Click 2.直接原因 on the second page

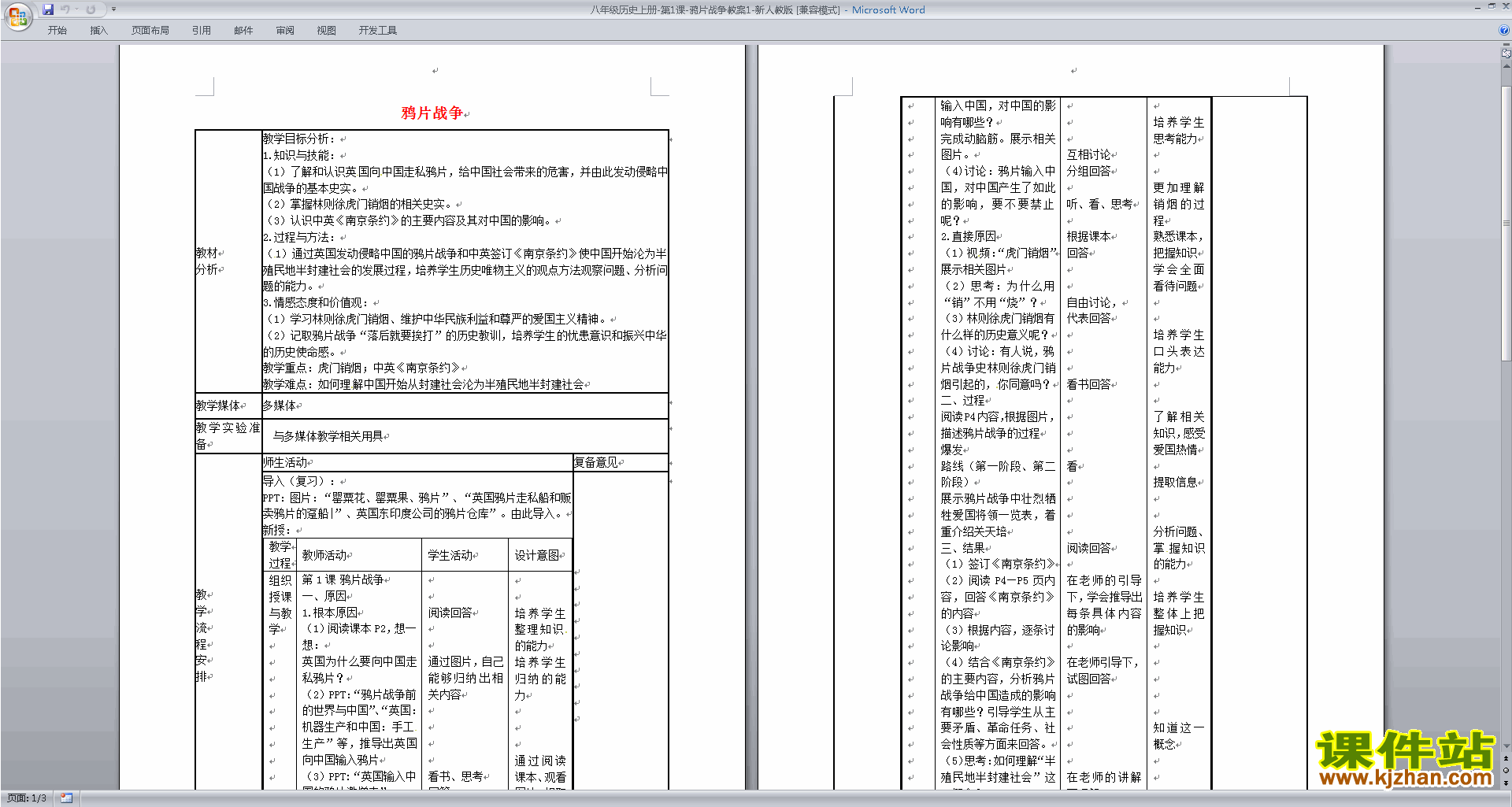969,236
